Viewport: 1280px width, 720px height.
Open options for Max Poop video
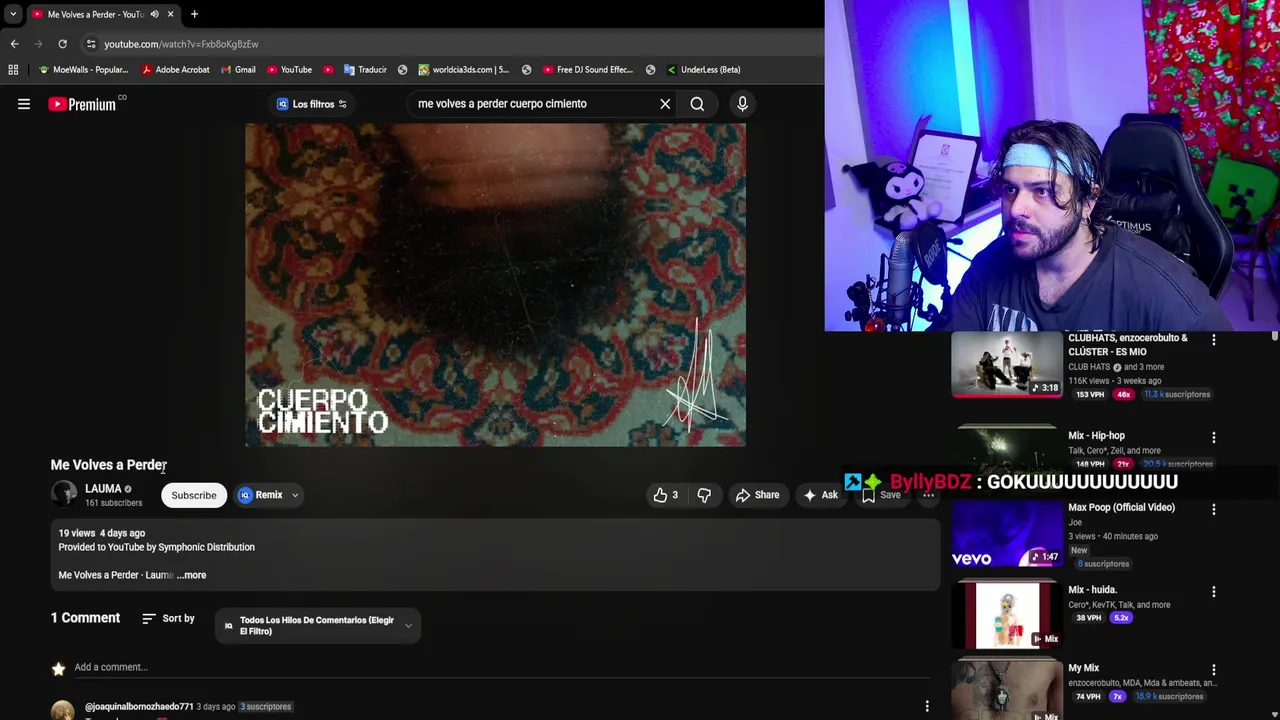pyautogui.click(x=1214, y=509)
